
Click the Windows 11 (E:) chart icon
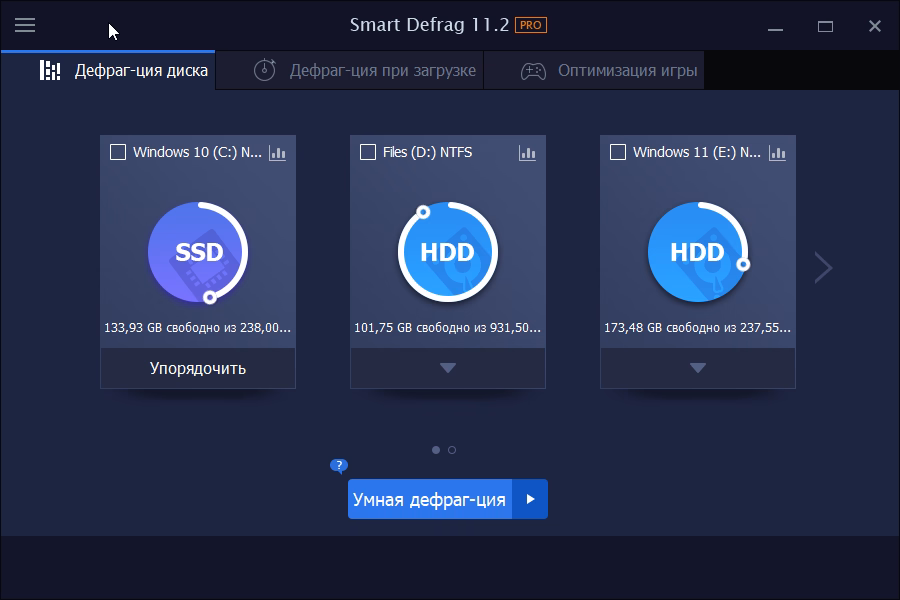(x=777, y=153)
